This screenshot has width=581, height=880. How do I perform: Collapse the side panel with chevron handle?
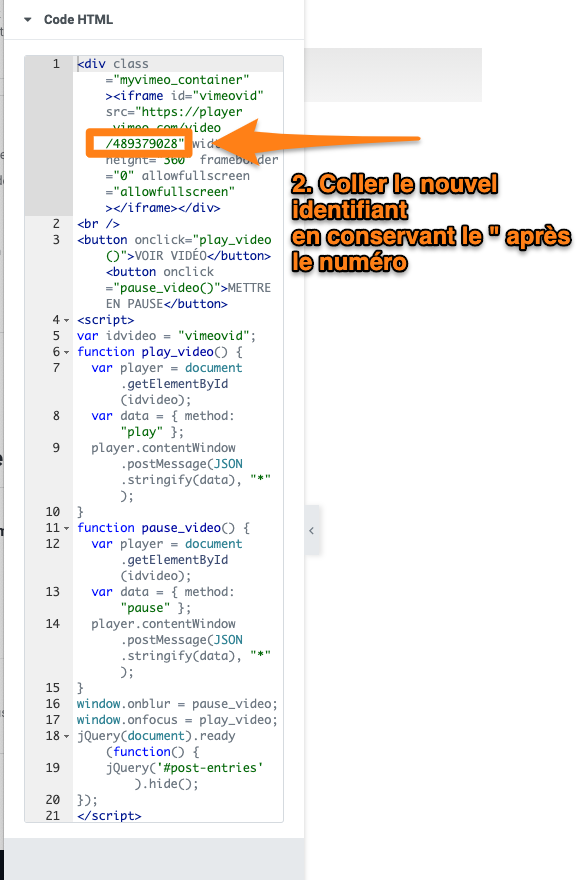[312, 530]
